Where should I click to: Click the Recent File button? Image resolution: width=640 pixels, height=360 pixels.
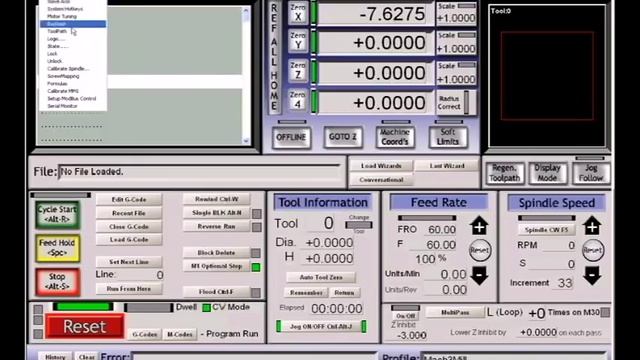[x=129, y=213]
